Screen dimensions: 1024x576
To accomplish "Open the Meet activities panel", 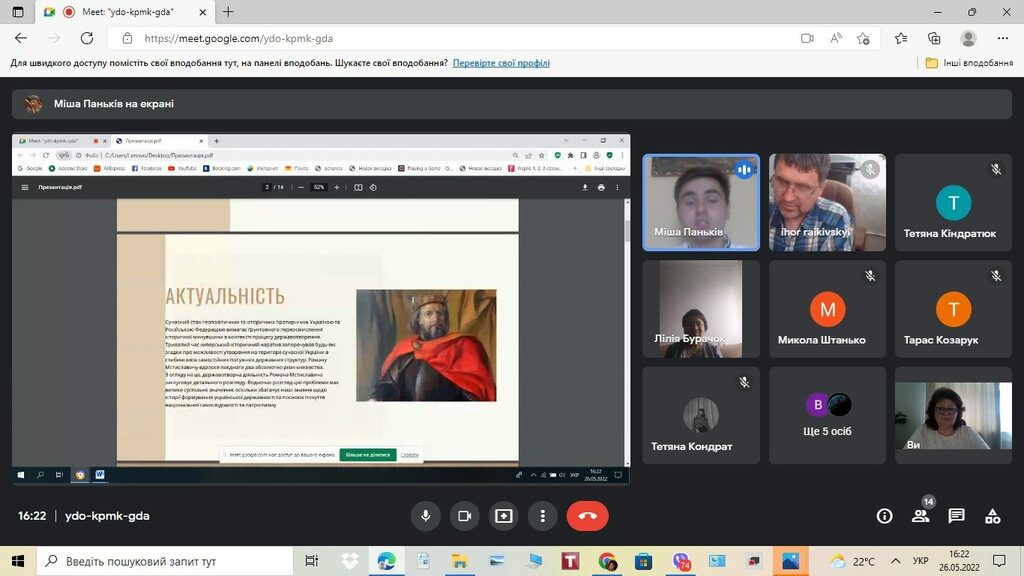I will click(x=992, y=516).
